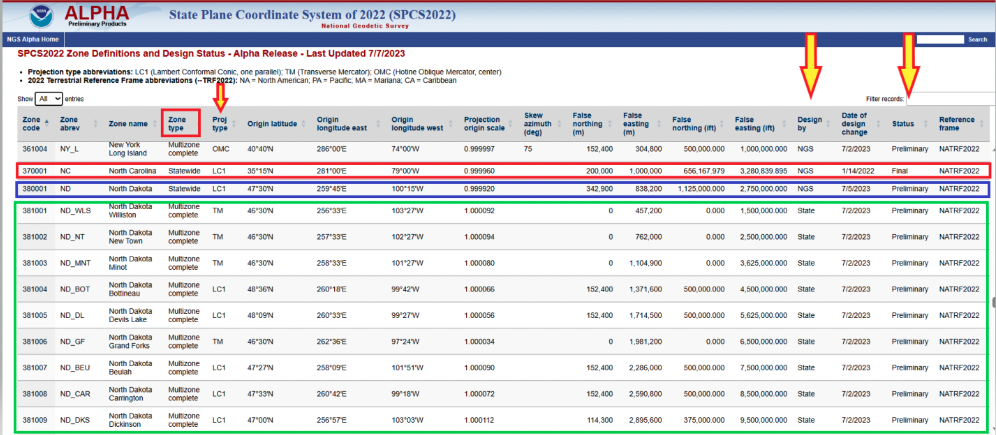Sort table by Zone code column

(x=31, y=124)
